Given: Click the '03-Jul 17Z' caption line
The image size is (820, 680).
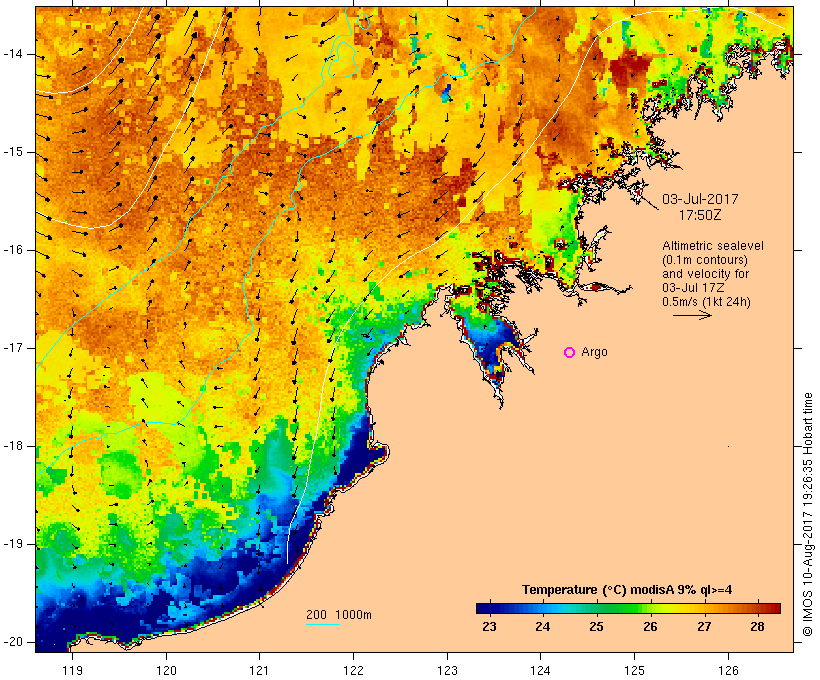Looking at the screenshot, I should pos(693,288).
